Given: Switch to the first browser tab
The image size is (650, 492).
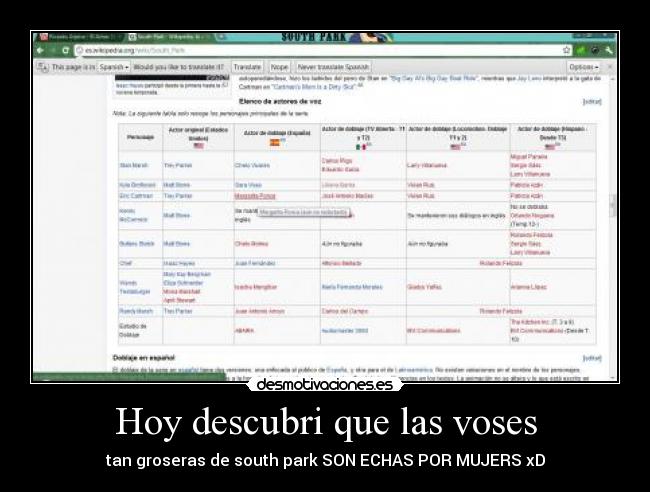Looking at the screenshot, I should click(79, 37).
